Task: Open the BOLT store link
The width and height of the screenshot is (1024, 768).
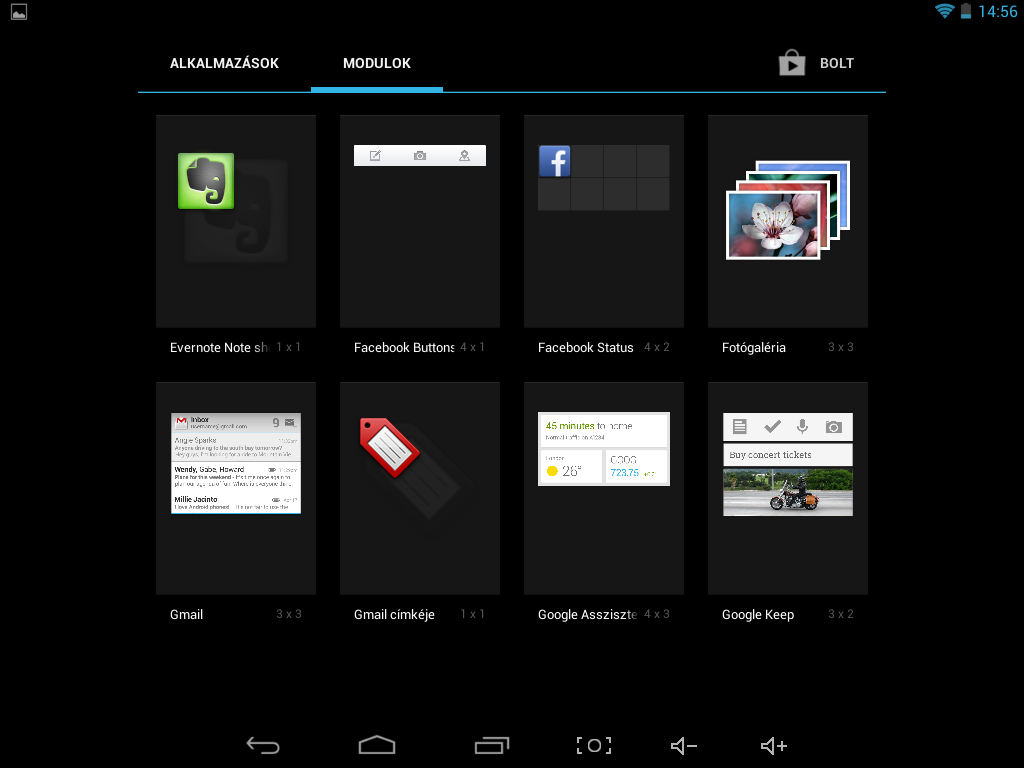Action: coord(836,63)
